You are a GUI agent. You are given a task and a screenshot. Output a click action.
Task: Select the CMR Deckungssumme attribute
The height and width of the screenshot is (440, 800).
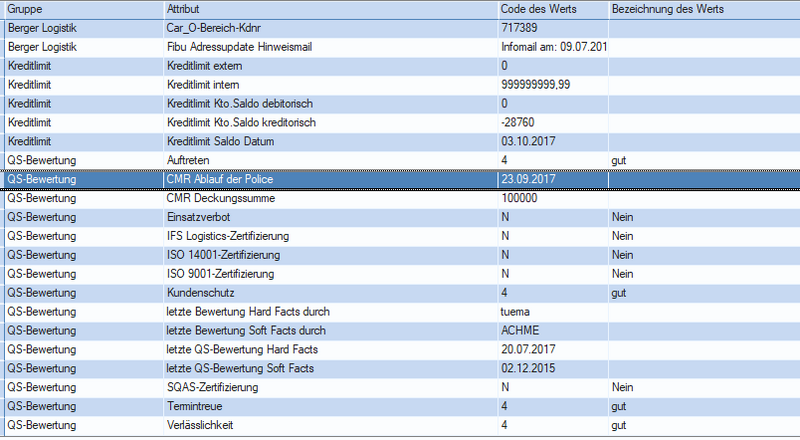click(x=221, y=198)
